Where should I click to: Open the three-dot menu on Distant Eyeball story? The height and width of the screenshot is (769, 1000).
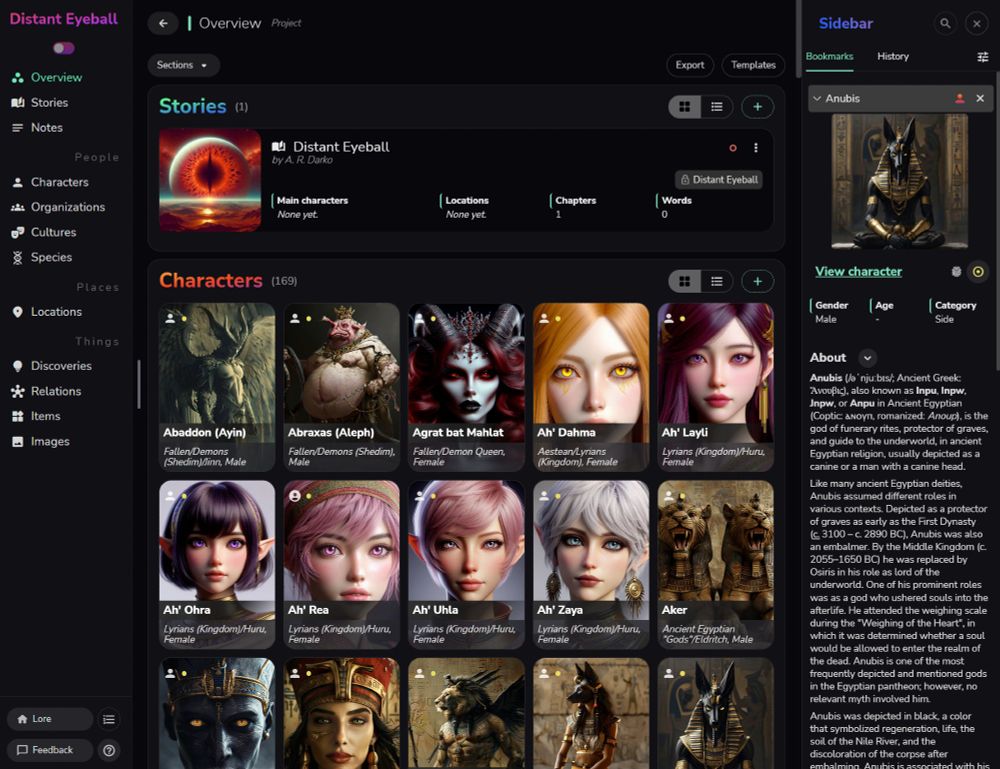click(x=756, y=148)
